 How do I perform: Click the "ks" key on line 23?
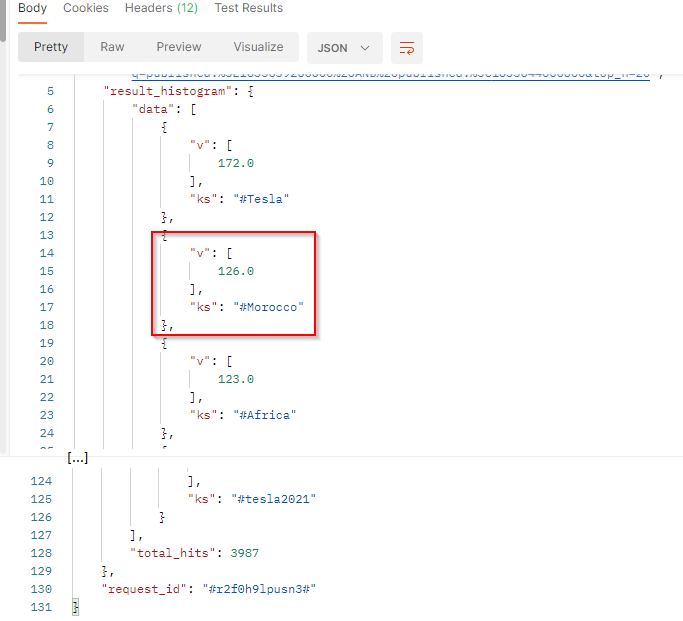pyautogui.click(x=203, y=415)
